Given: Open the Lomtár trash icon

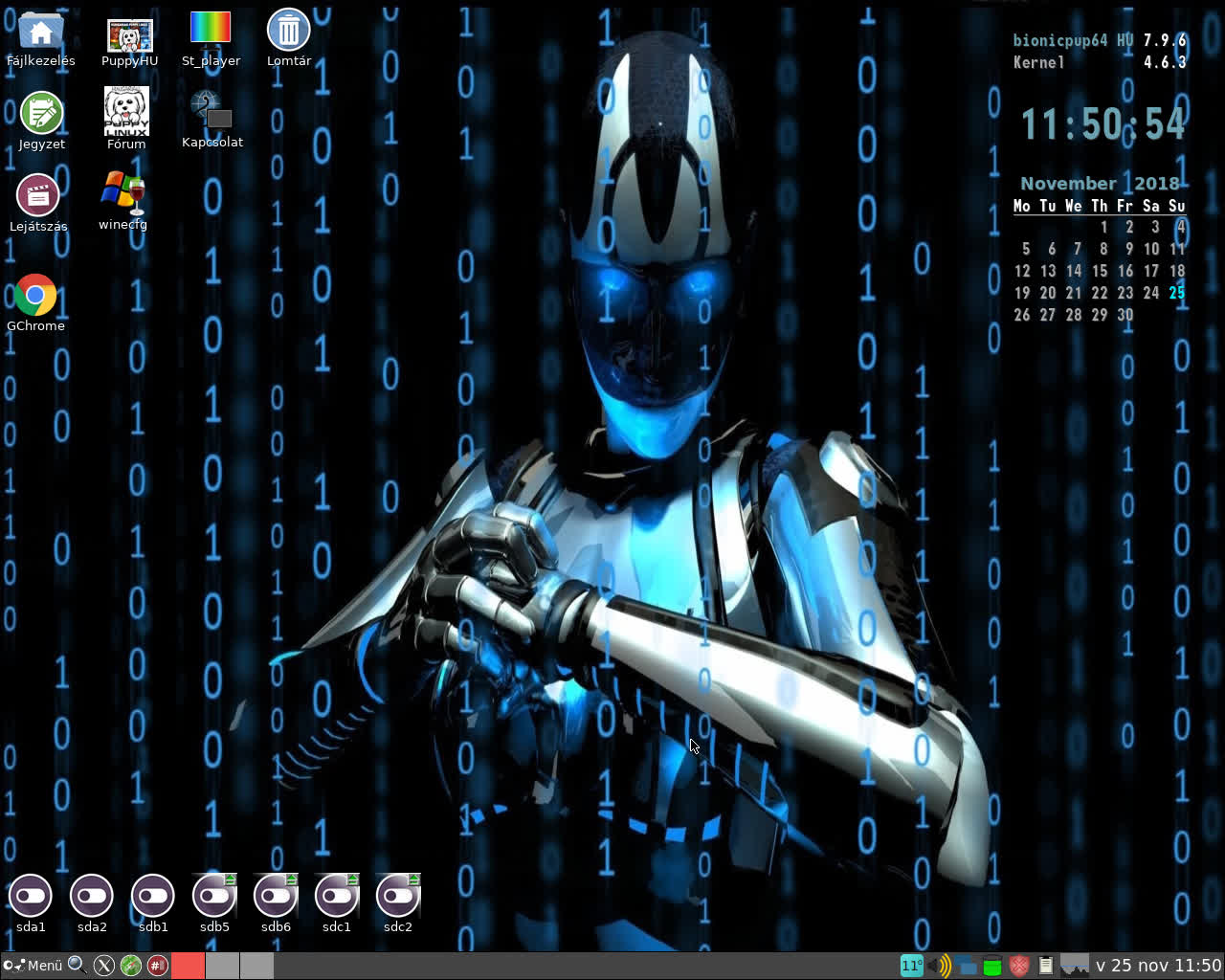Looking at the screenshot, I should click(x=288, y=36).
